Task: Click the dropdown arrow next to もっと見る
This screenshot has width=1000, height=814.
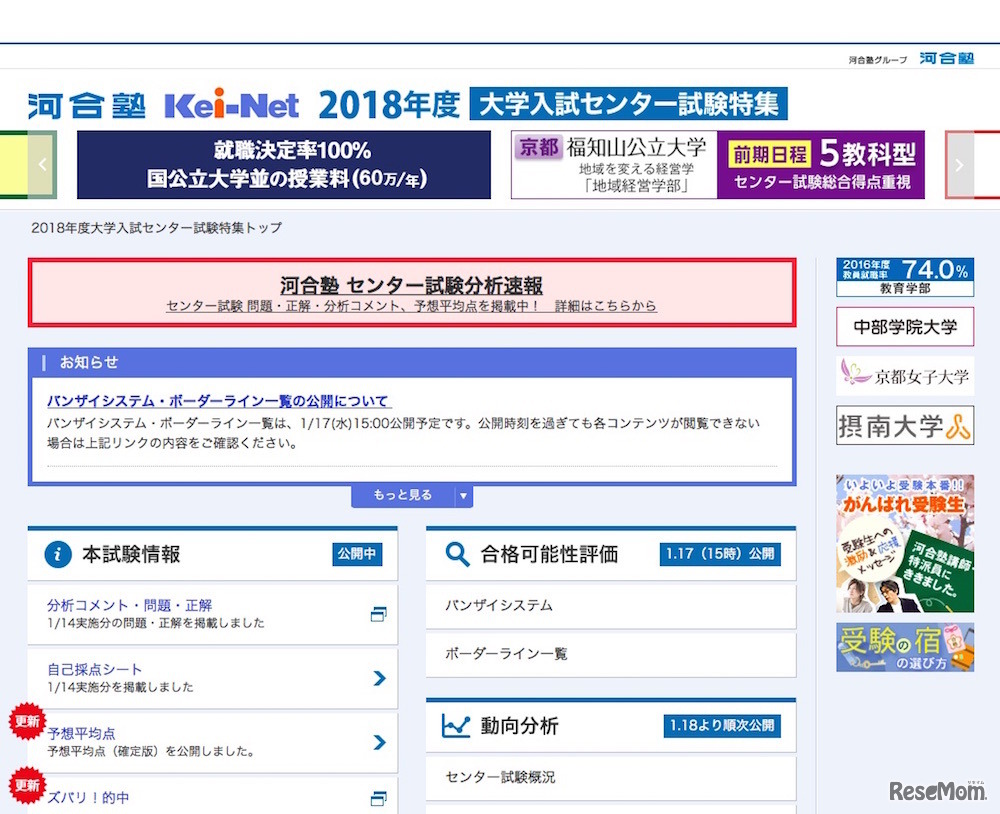Action: point(464,496)
